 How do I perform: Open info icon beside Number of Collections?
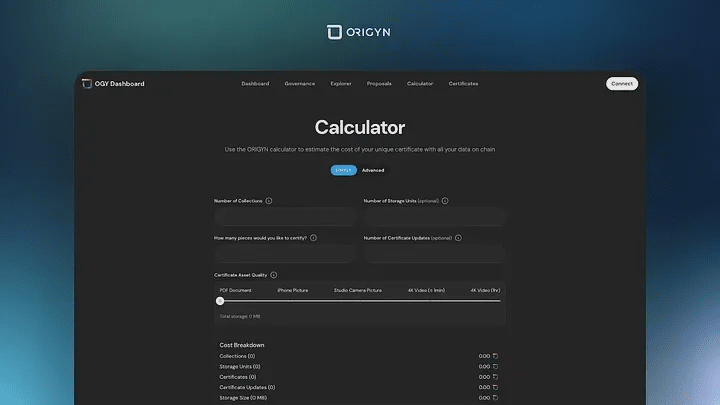tap(269, 201)
